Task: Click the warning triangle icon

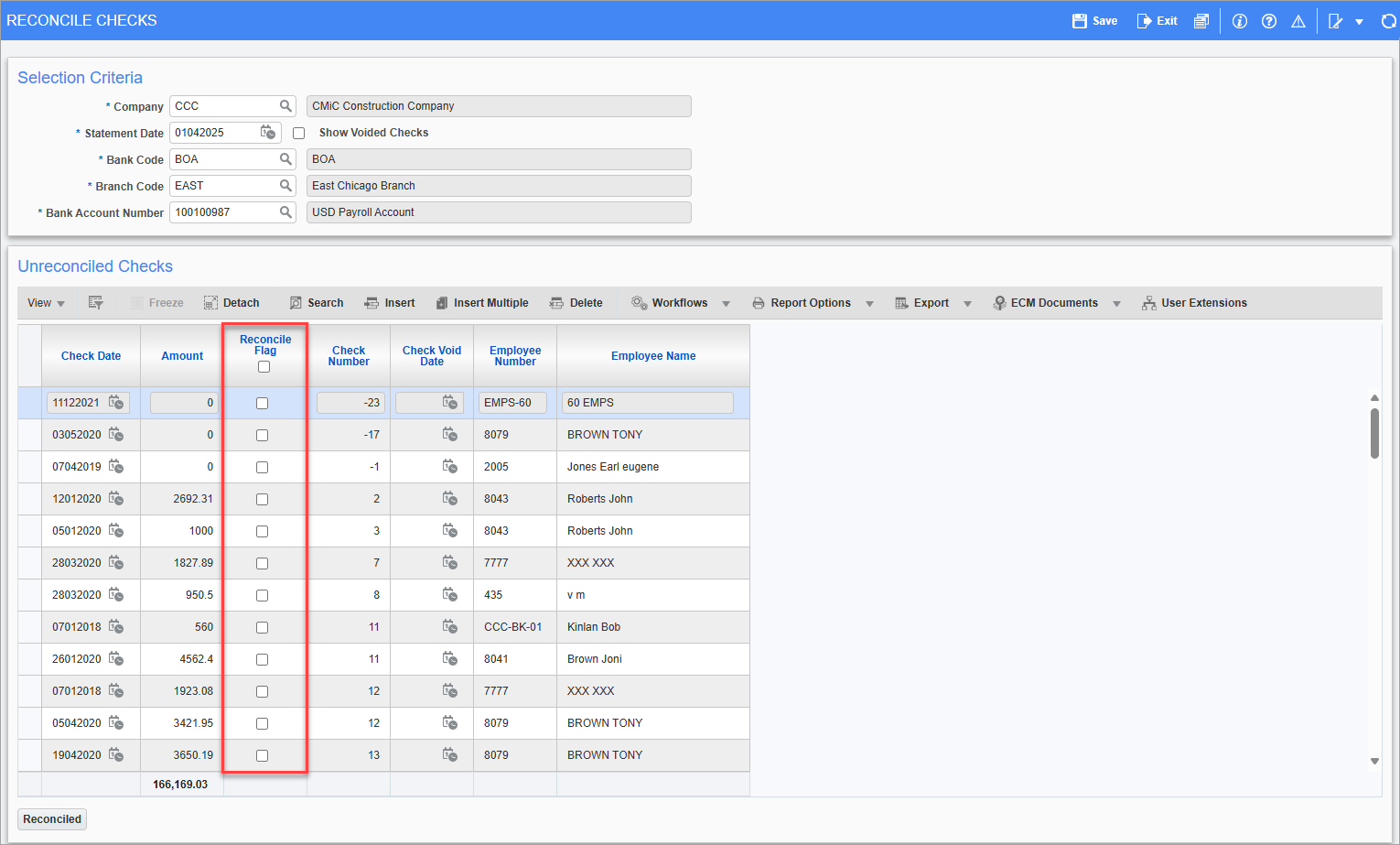Action: tap(1298, 21)
